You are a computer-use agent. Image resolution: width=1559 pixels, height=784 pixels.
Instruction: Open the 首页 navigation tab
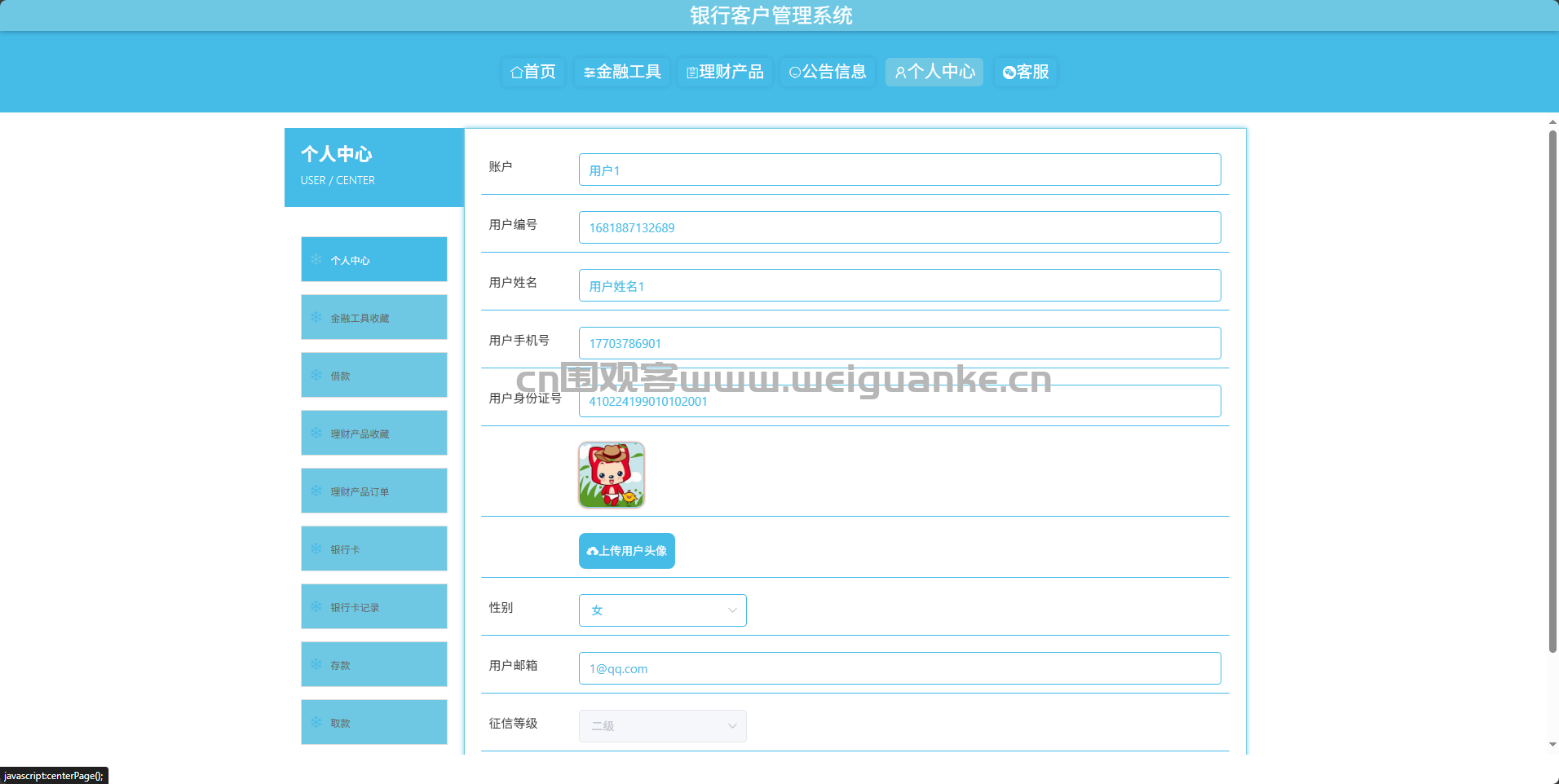click(x=533, y=72)
